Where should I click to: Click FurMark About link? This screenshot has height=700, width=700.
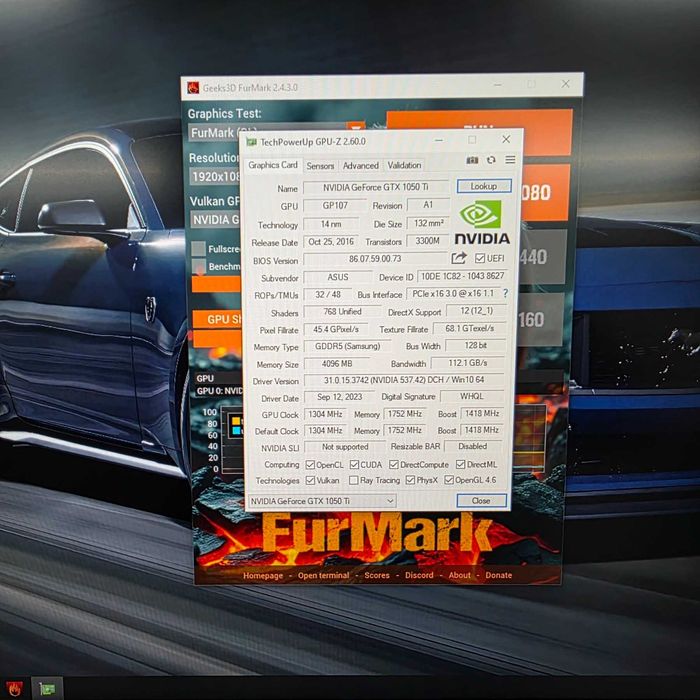pos(459,575)
